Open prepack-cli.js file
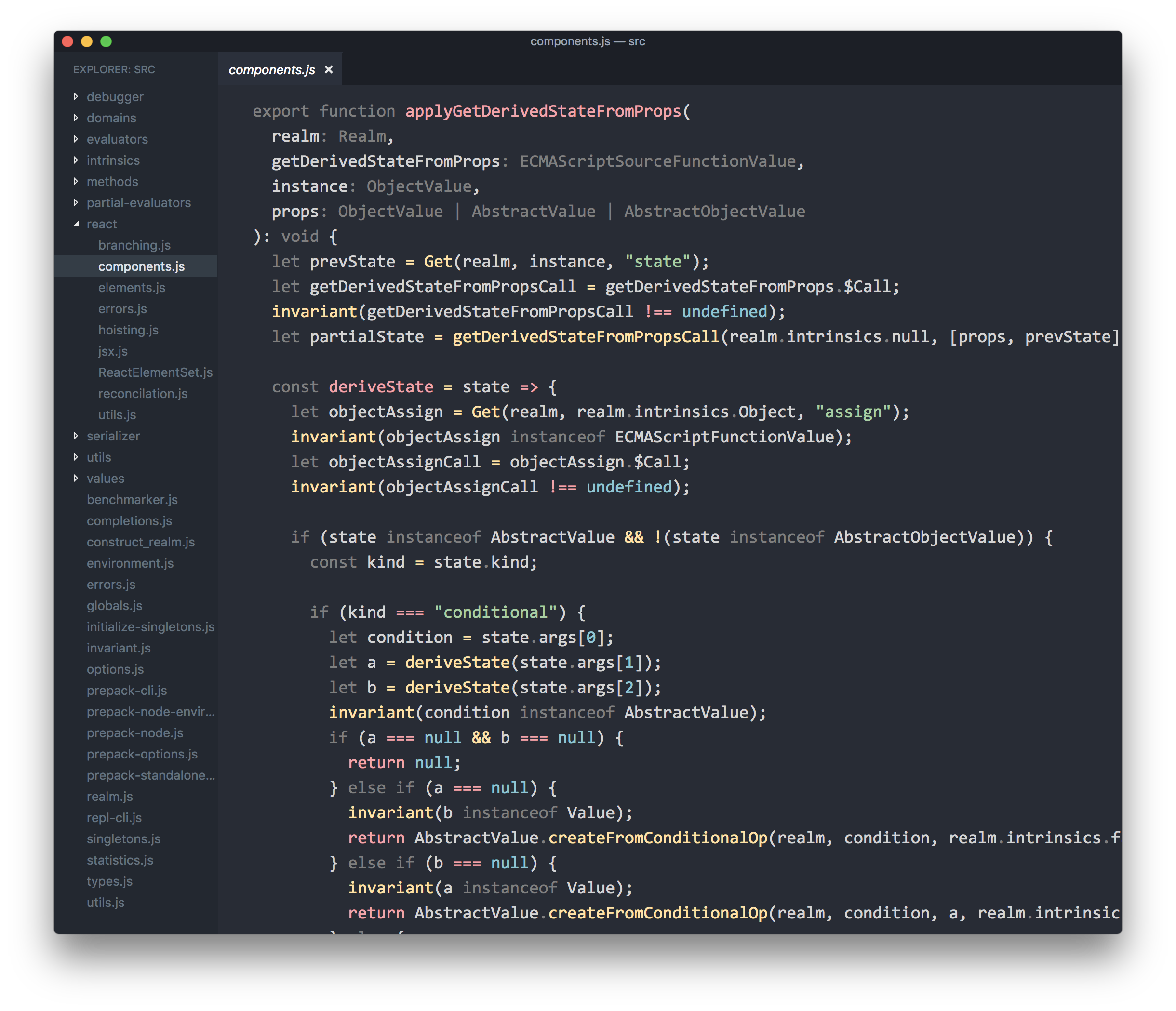Image resolution: width=1176 pixels, height=1011 pixels. point(127,691)
